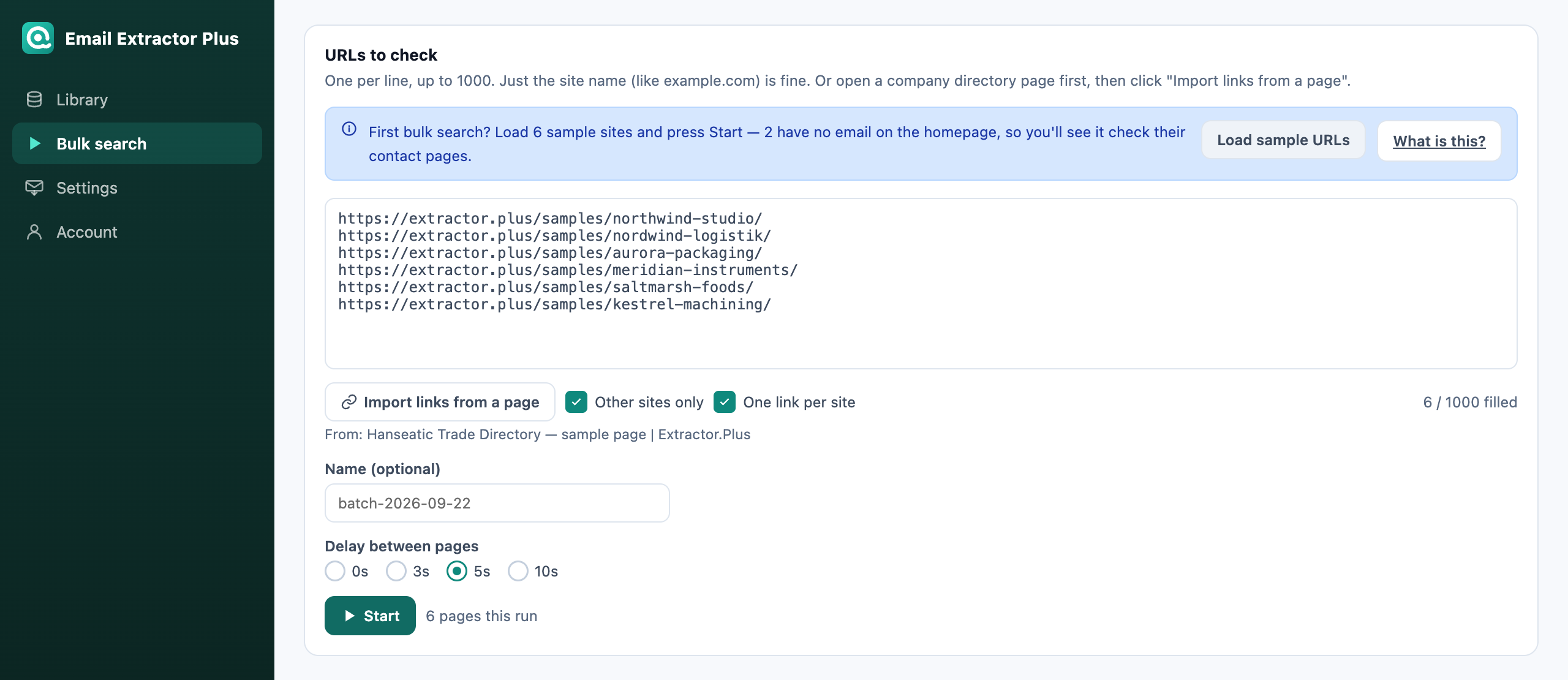The width and height of the screenshot is (1568, 680).
Task: Click the 'From: Hanseatic Trade Directory' source text
Action: click(537, 434)
